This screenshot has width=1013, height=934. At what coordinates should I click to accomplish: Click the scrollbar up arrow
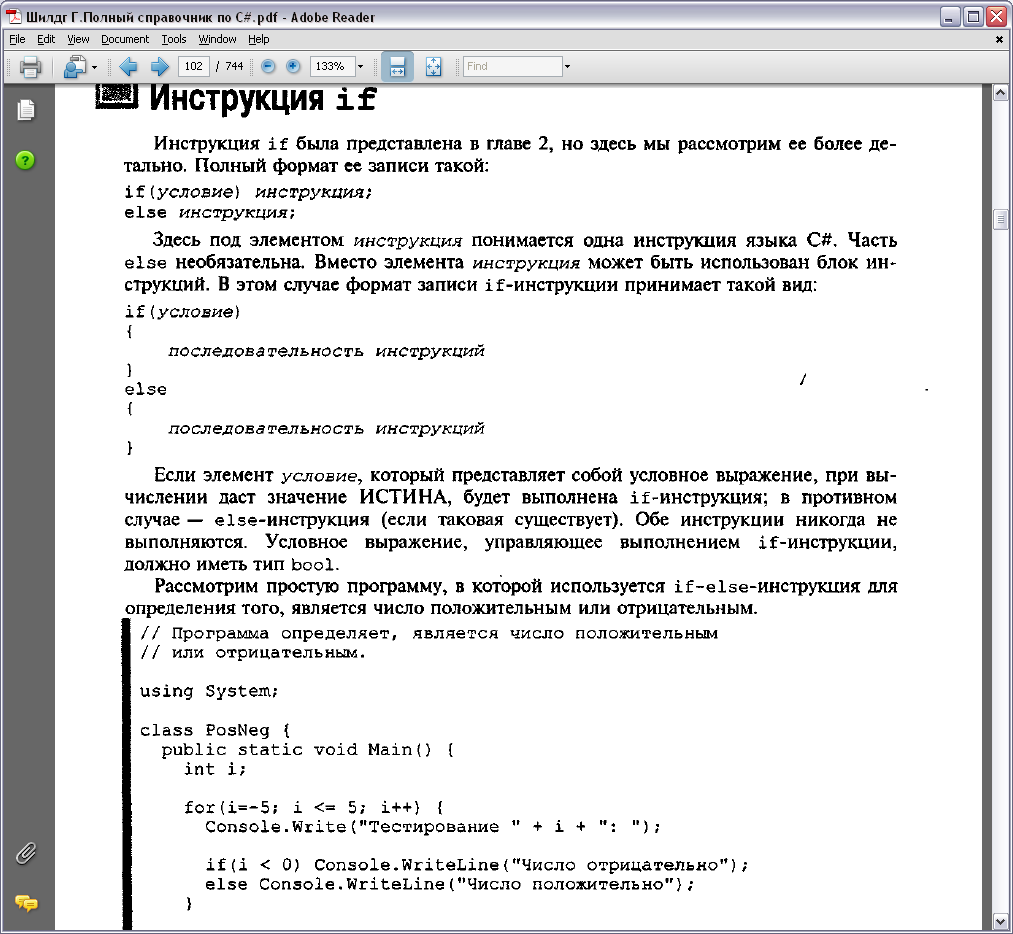pos(1000,93)
